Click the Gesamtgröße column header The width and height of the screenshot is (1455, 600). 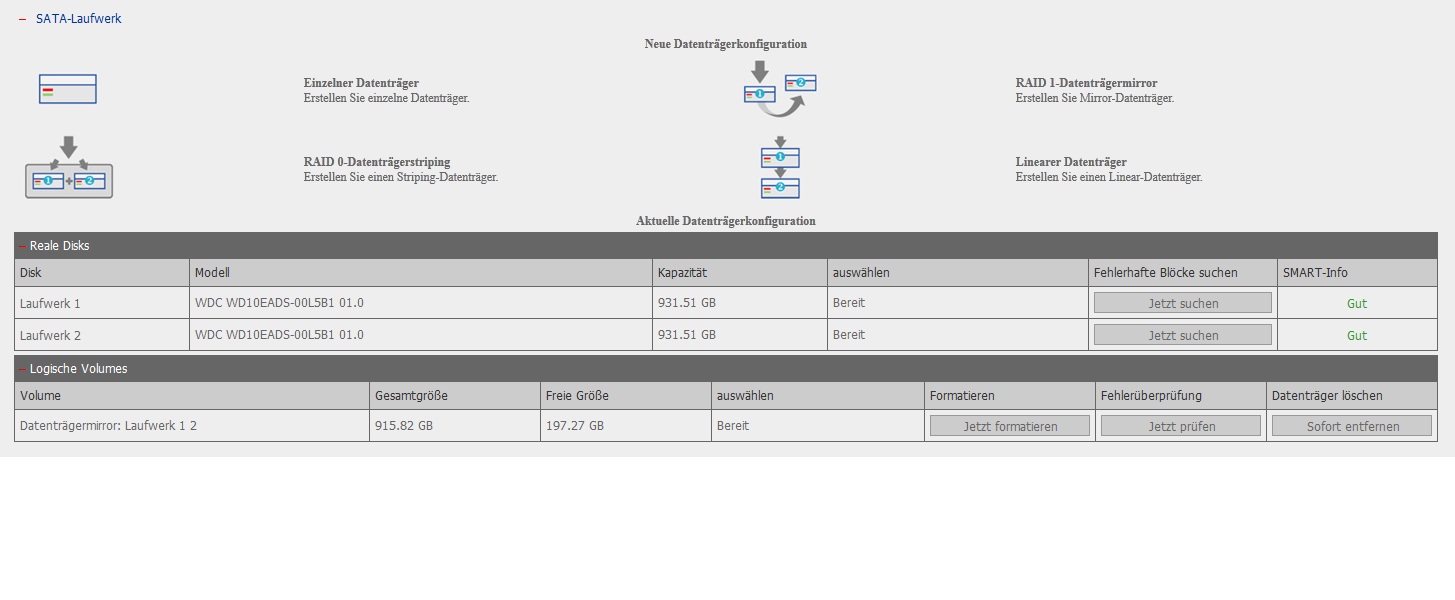[455, 396]
